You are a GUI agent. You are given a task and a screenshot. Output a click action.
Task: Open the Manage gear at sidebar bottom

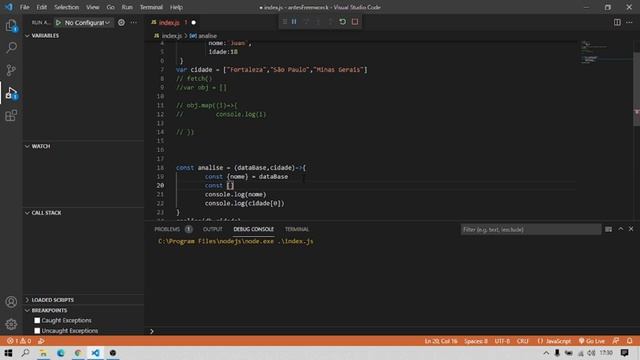tap(11, 324)
